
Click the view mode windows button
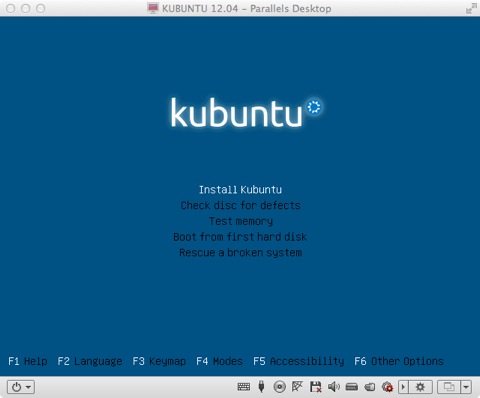click(x=449, y=387)
